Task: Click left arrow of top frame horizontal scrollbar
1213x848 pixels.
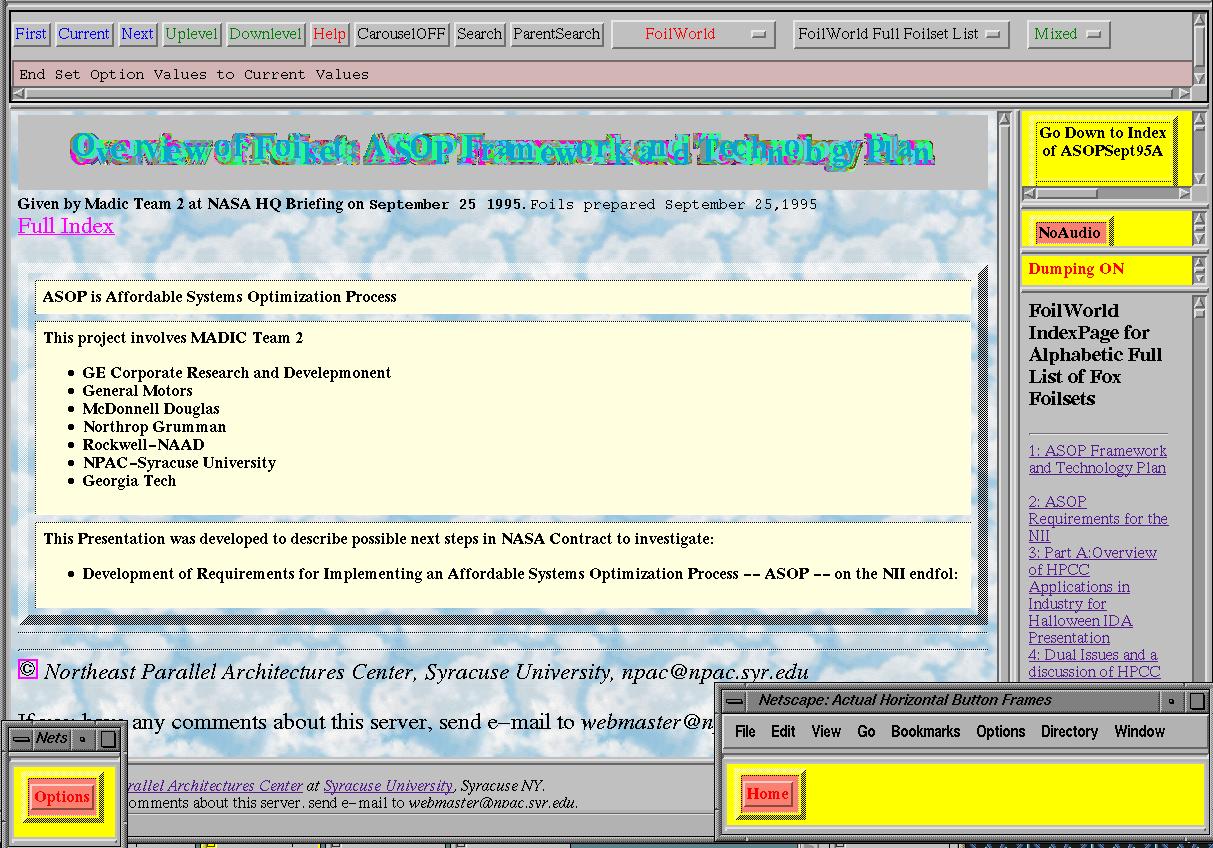Action: pos(18,94)
